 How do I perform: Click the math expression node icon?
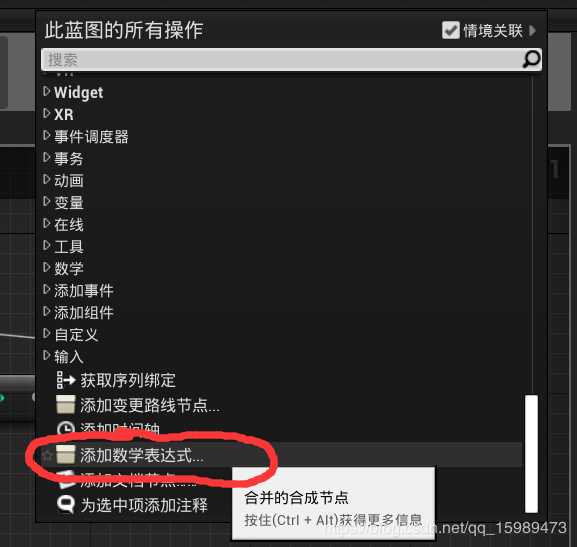tap(66, 454)
